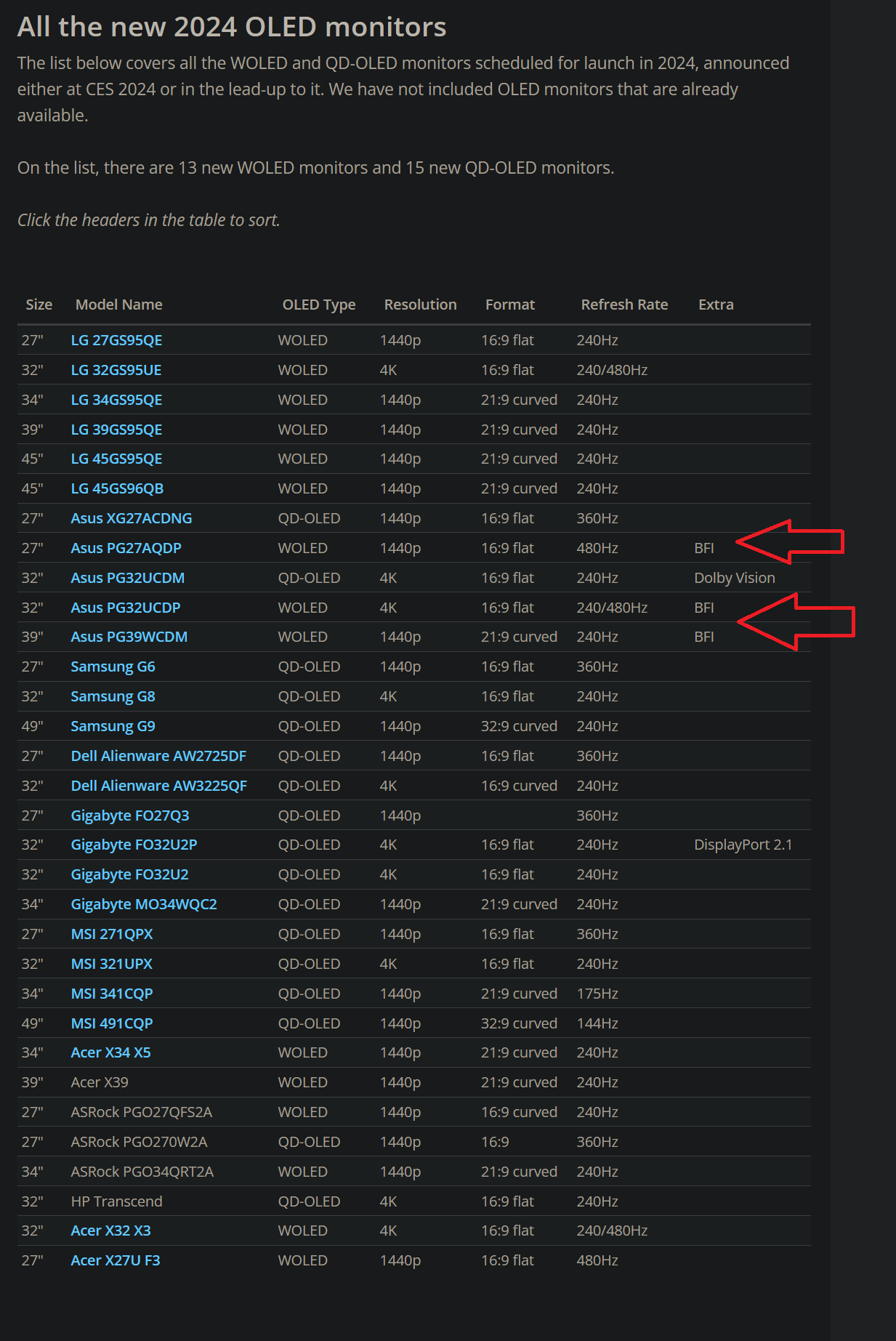Select the Acer X39 model name text

pyautogui.click(x=100, y=1082)
